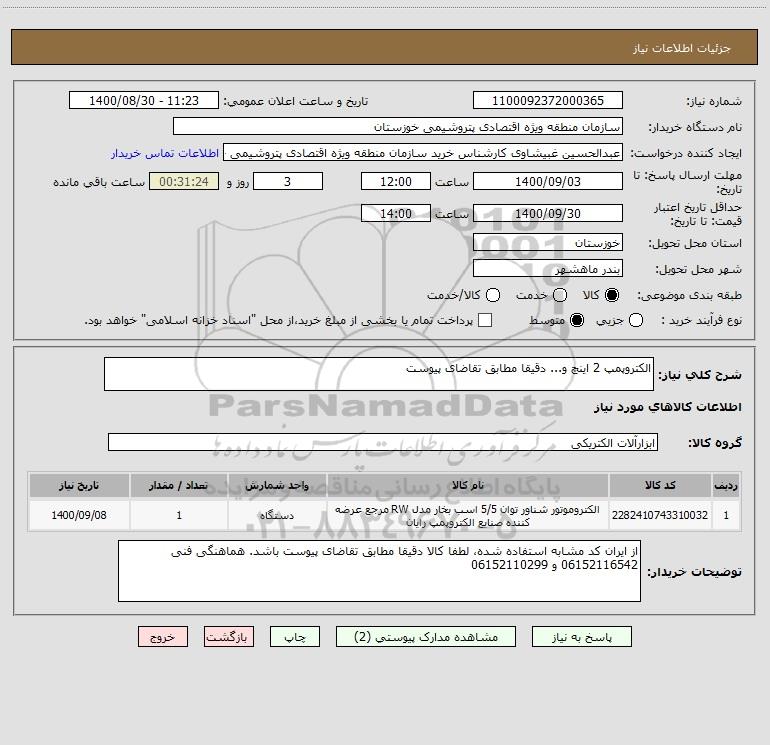Image resolution: width=770 pixels, height=745 pixels.
Task: Click the general description field الکتروپمپ 2 اینچ
Action: click(x=379, y=374)
